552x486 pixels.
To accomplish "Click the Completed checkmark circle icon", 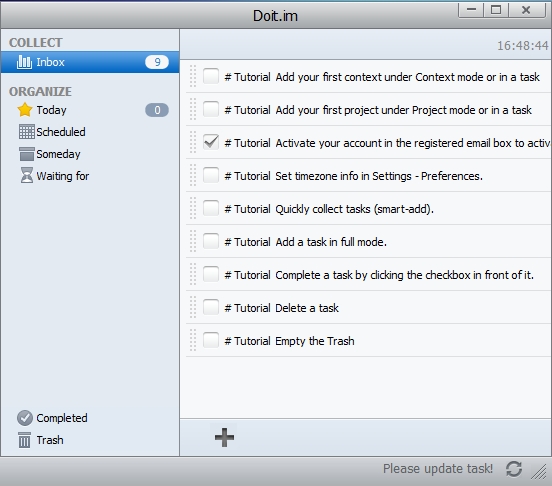I will [25, 418].
